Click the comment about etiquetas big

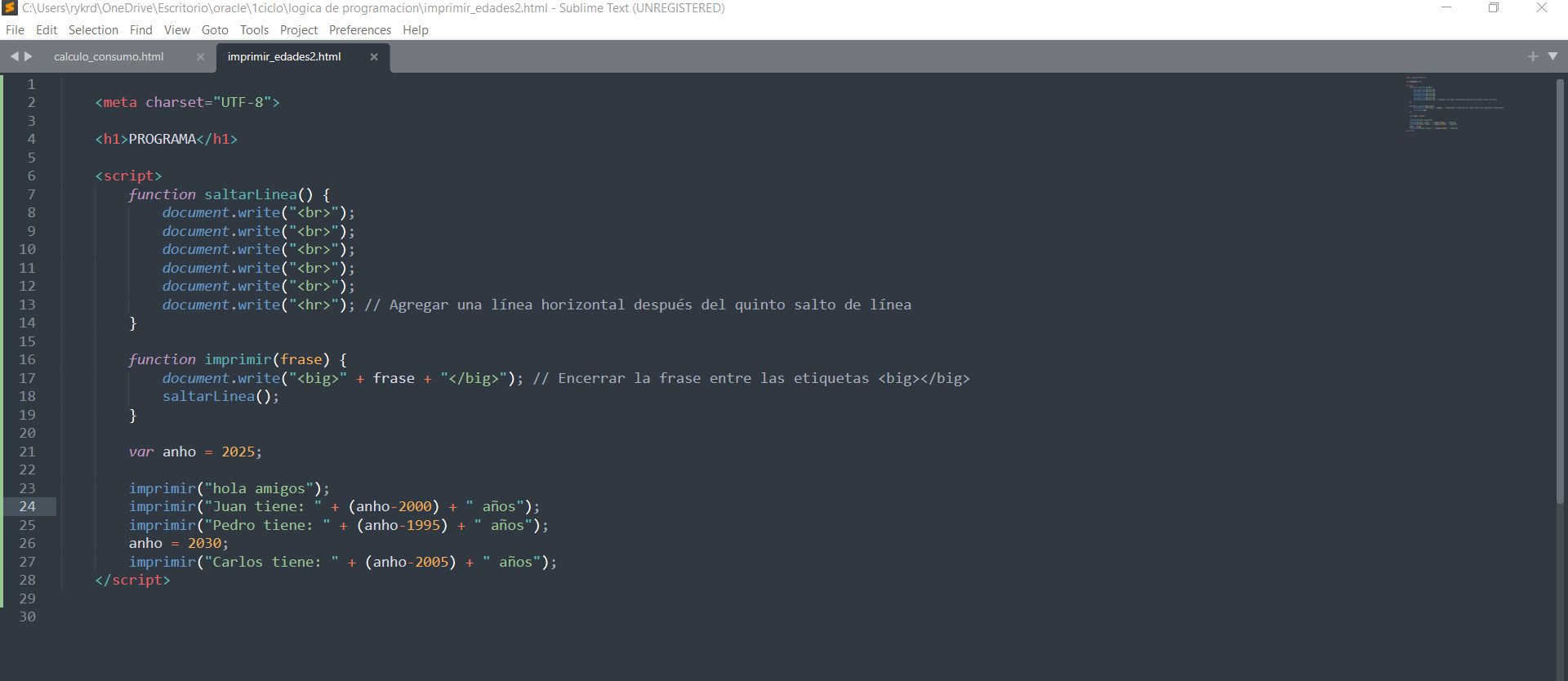(x=751, y=378)
